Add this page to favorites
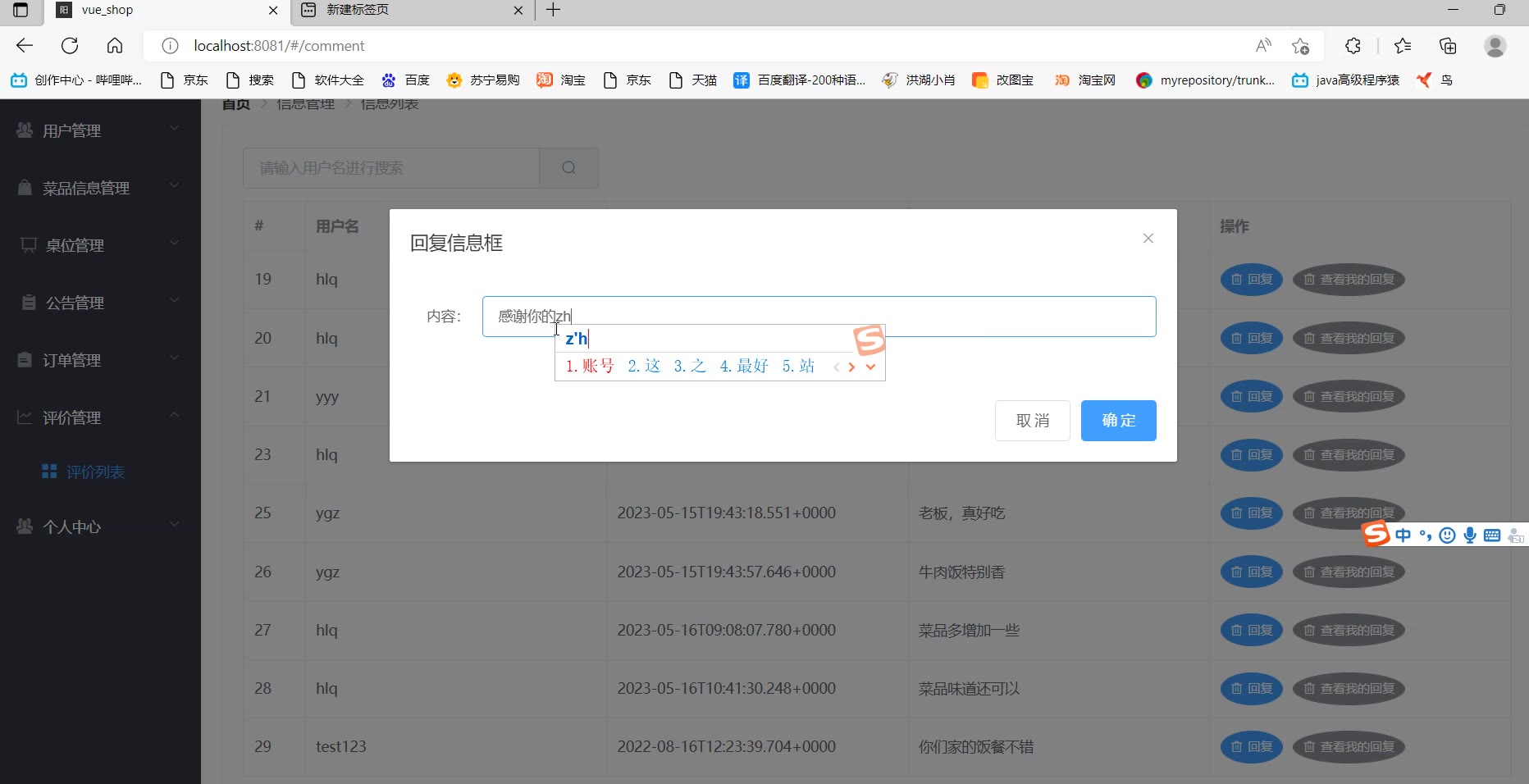 (x=1300, y=46)
